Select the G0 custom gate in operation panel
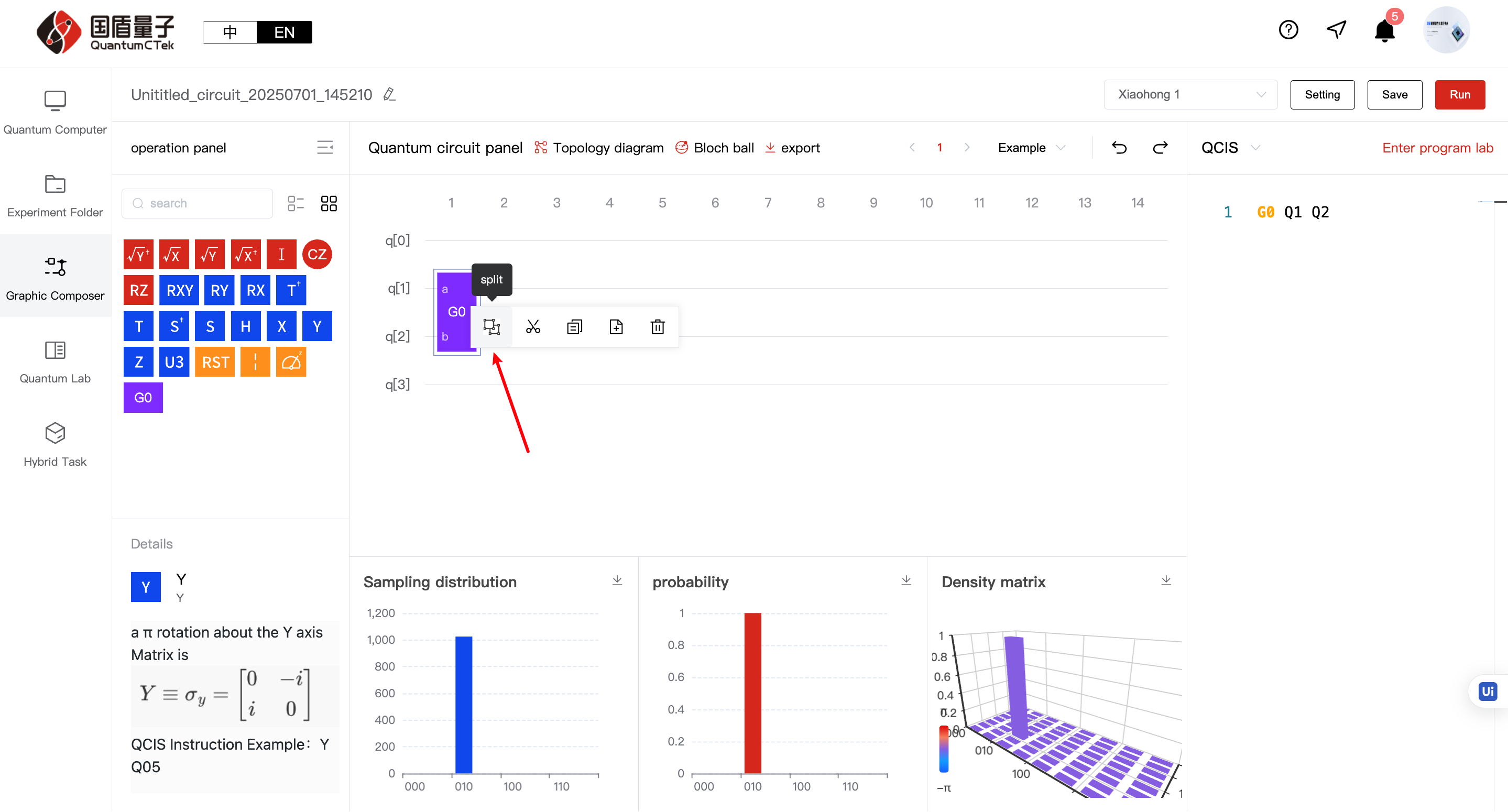 143,398
